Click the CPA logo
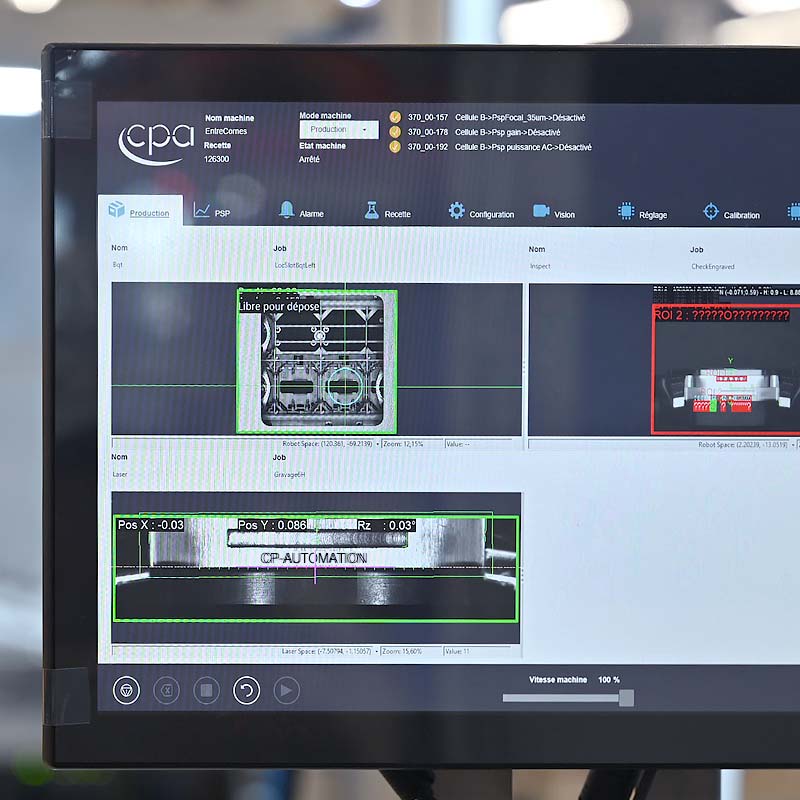800x800 pixels. (156, 142)
